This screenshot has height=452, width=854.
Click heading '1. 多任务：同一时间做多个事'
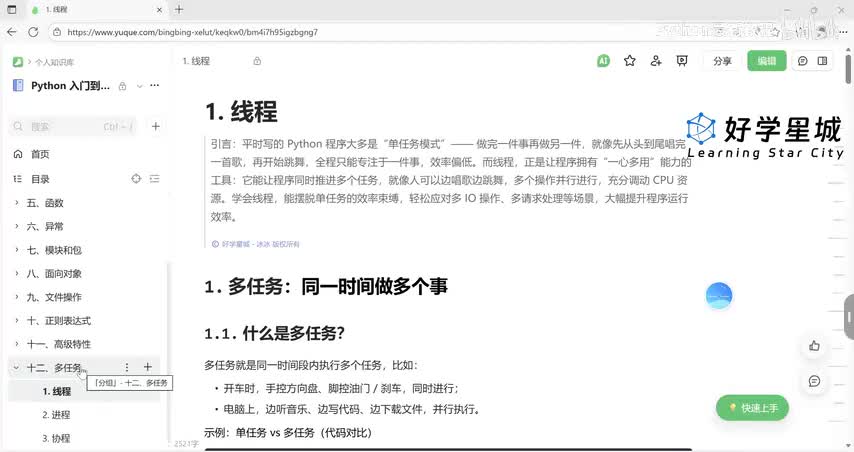coord(326,286)
